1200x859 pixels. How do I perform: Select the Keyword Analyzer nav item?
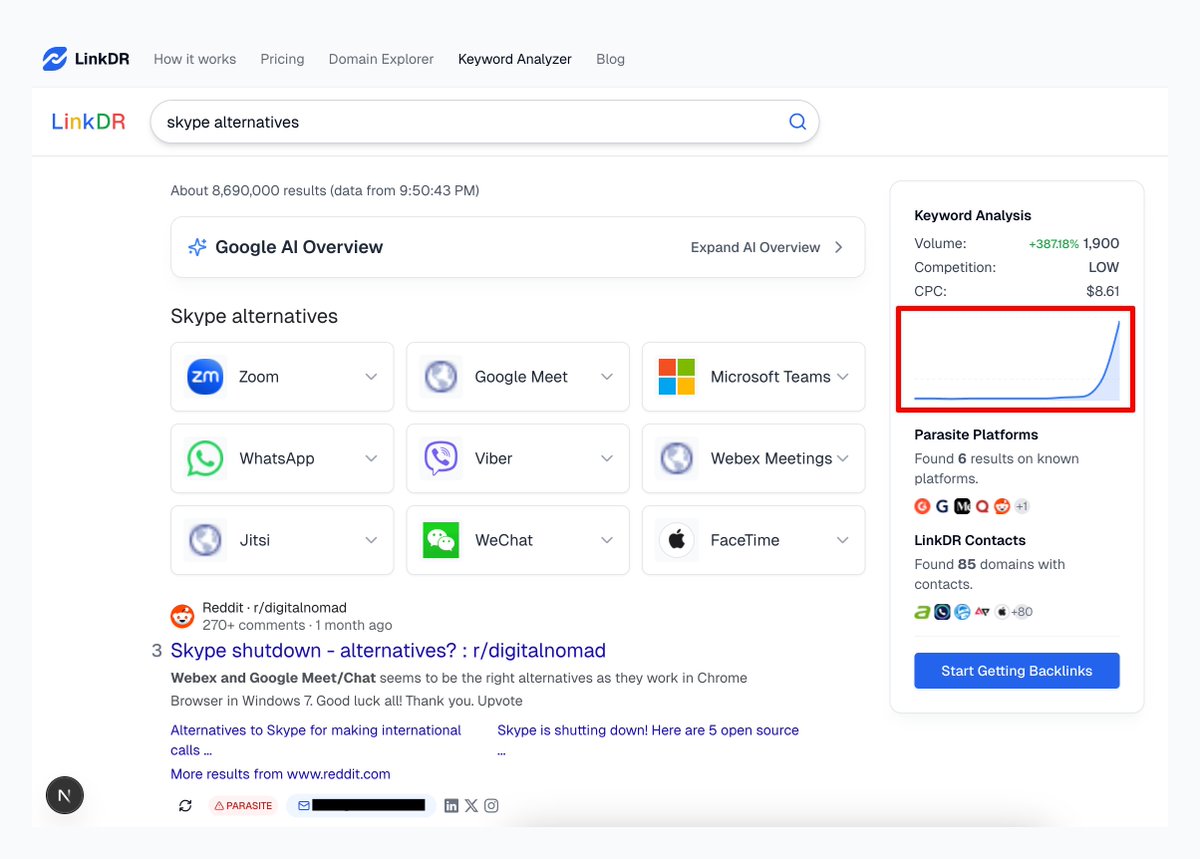click(515, 59)
